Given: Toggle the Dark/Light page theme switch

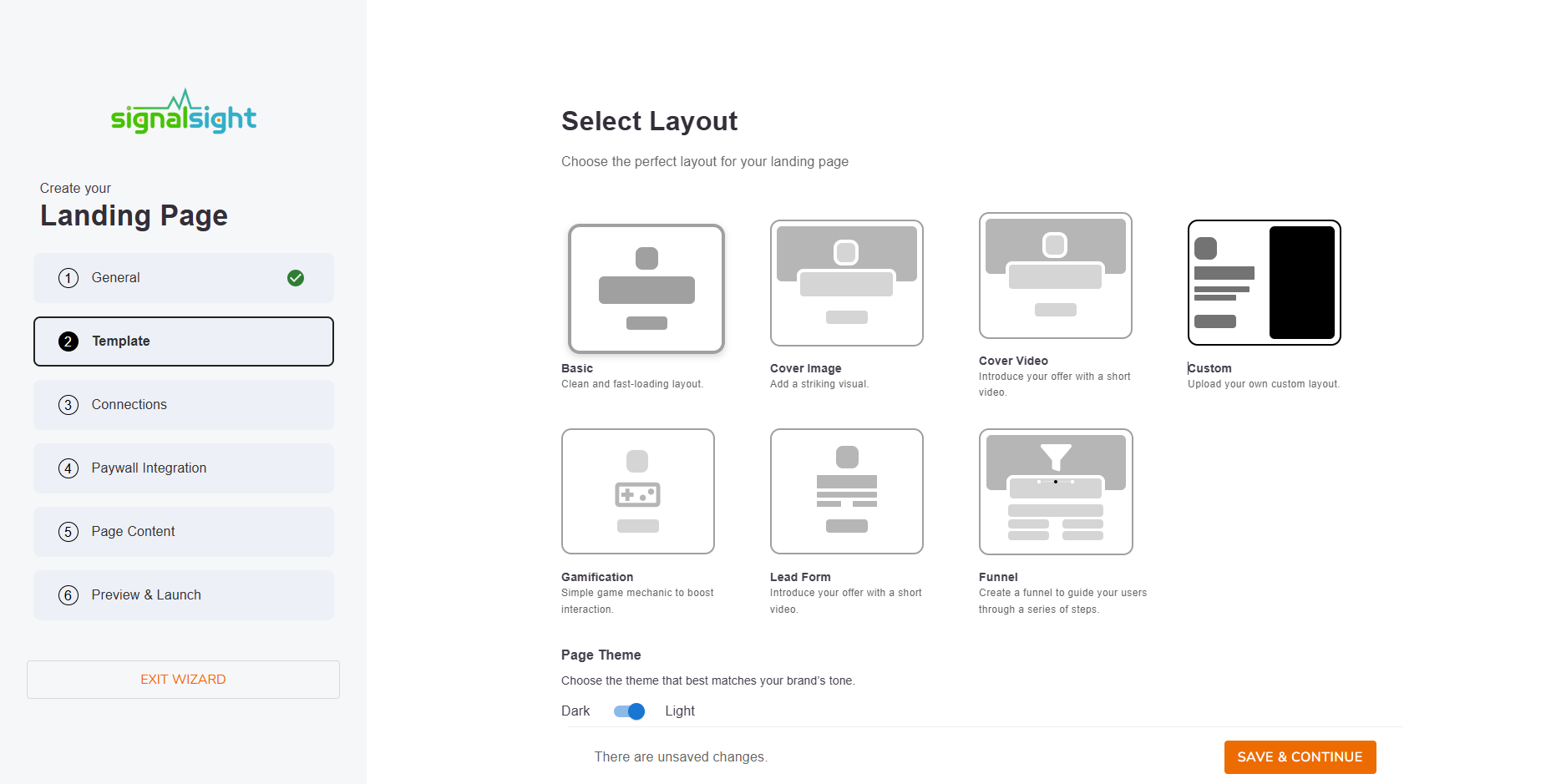Looking at the screenshot, I should pyautogui.click(x=629, y=711).
